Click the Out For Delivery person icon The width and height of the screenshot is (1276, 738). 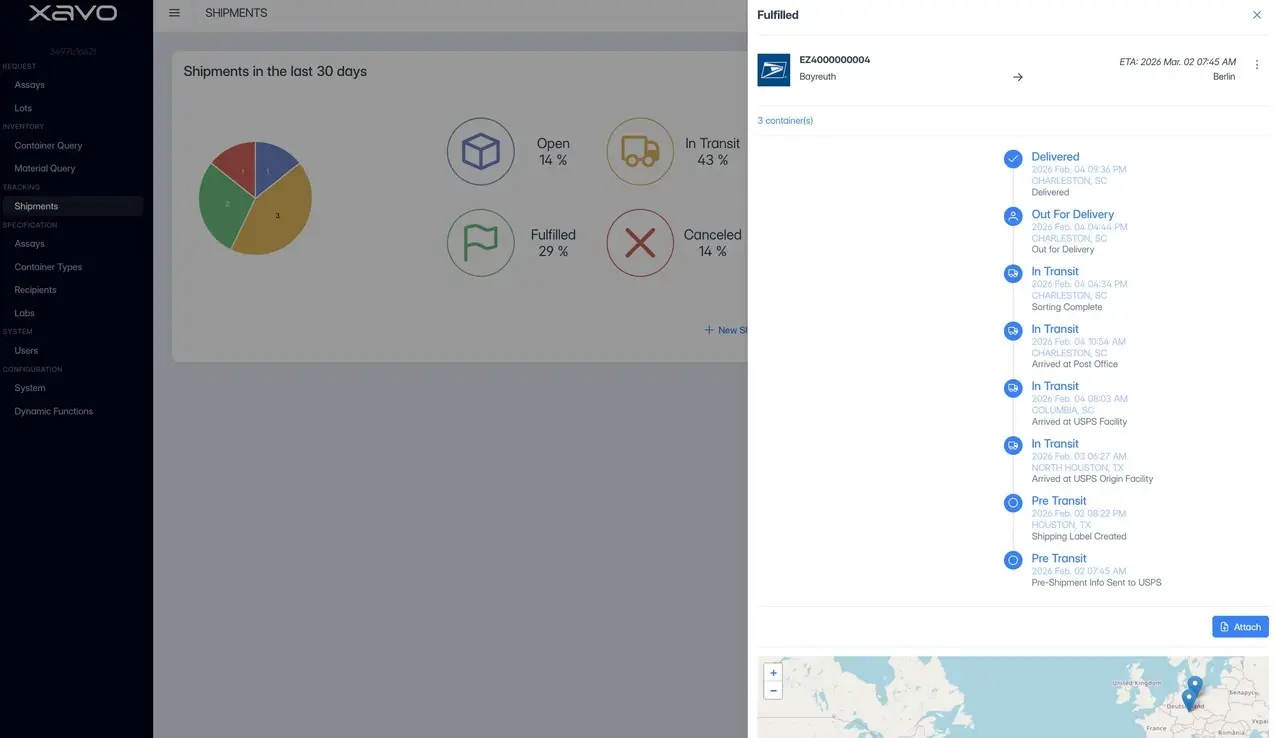(1013, 216)
